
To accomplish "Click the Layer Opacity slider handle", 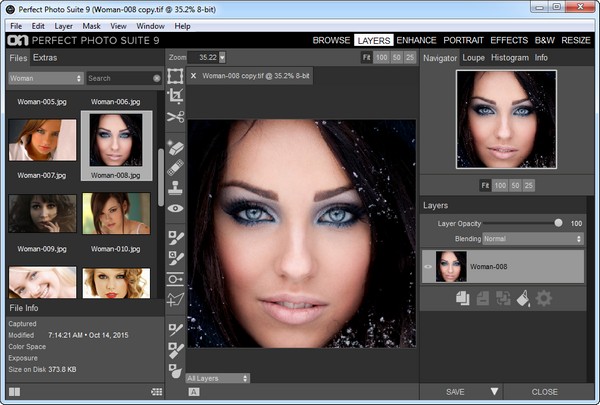I will tap(558, 223).
